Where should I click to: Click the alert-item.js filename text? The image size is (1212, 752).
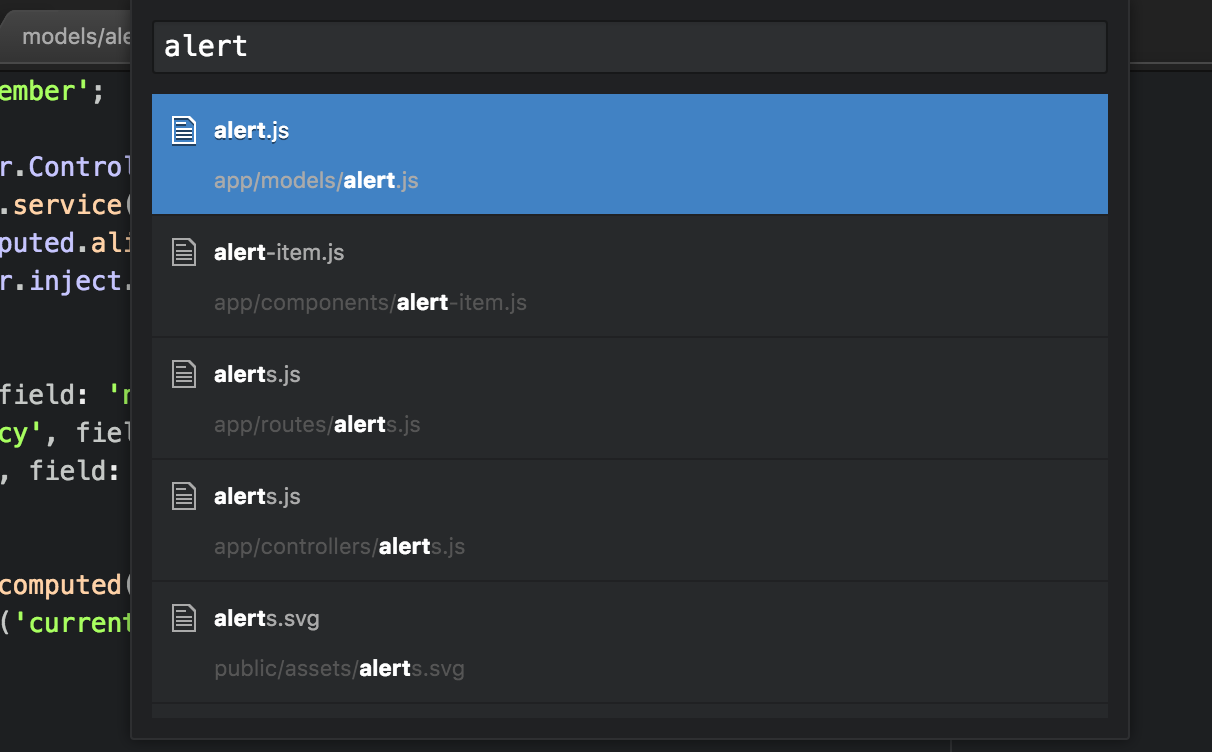(278, 252)
